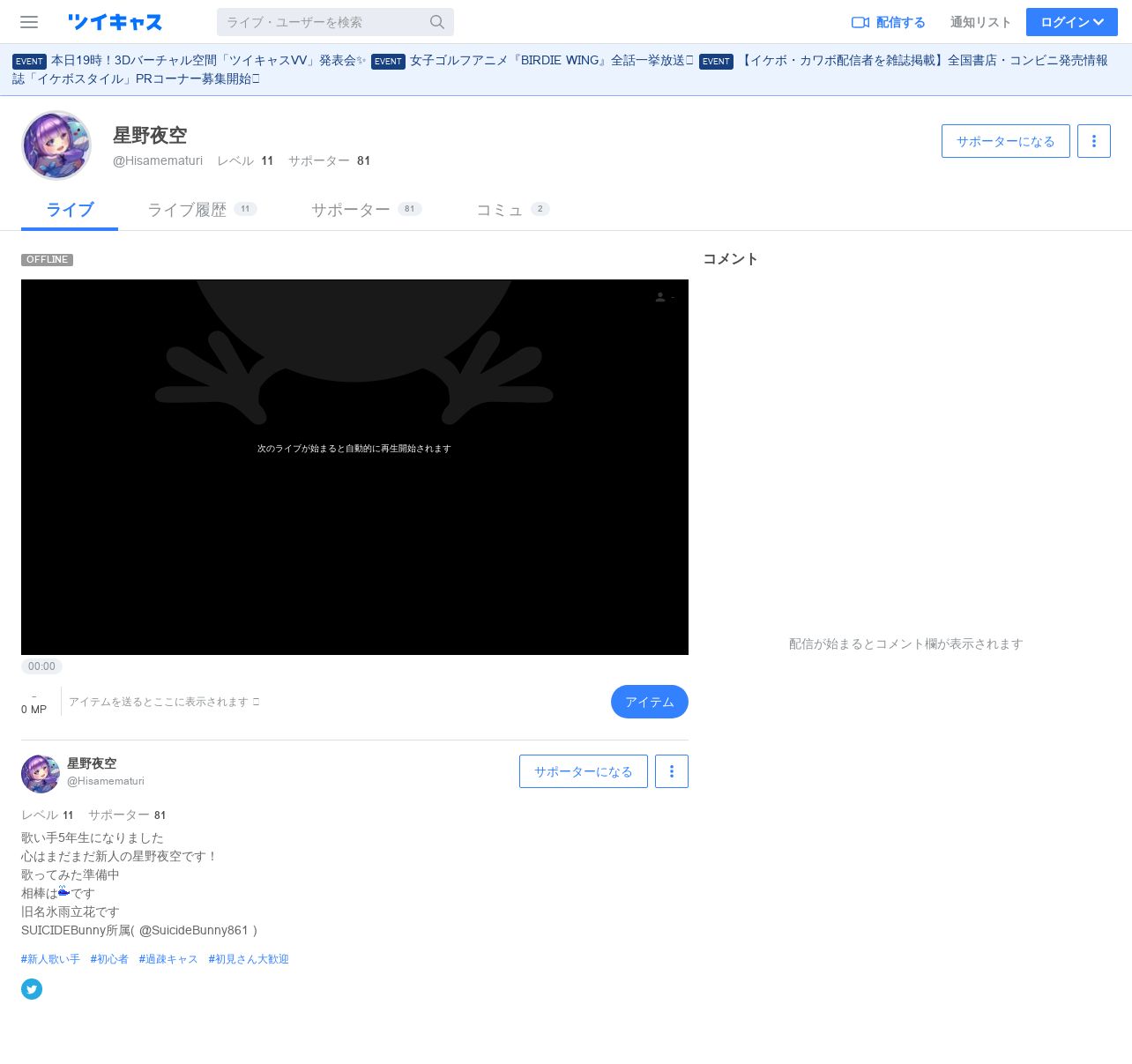Open the three-dot menu below the player
This screenshot has width=1132, height=1064.
(x=672, y=771)
